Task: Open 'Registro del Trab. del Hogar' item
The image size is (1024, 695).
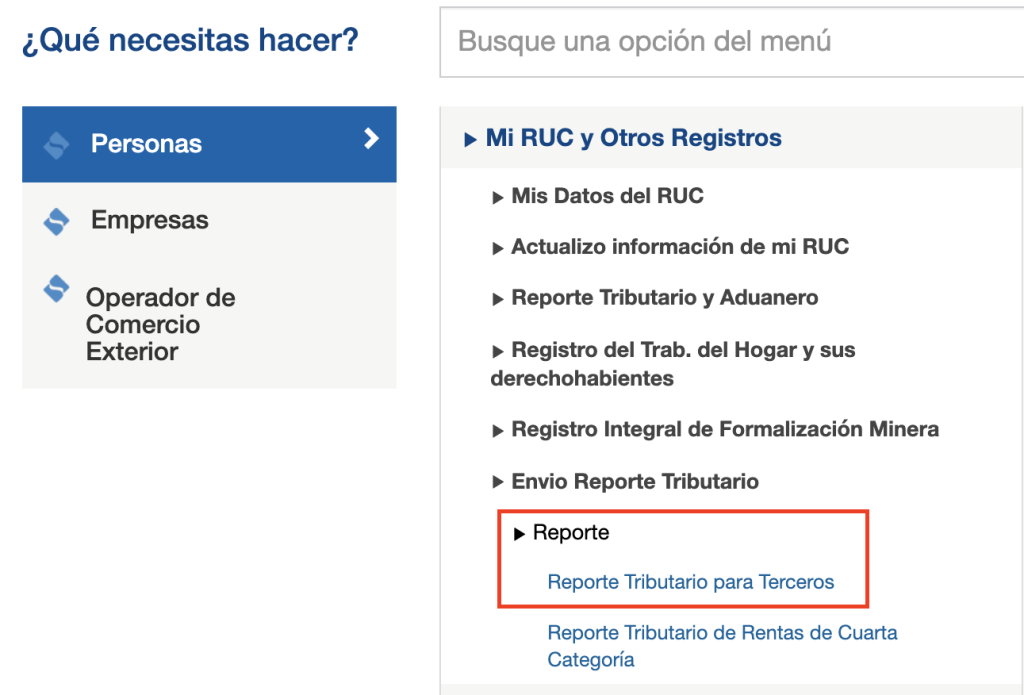Action: (682, 350)
